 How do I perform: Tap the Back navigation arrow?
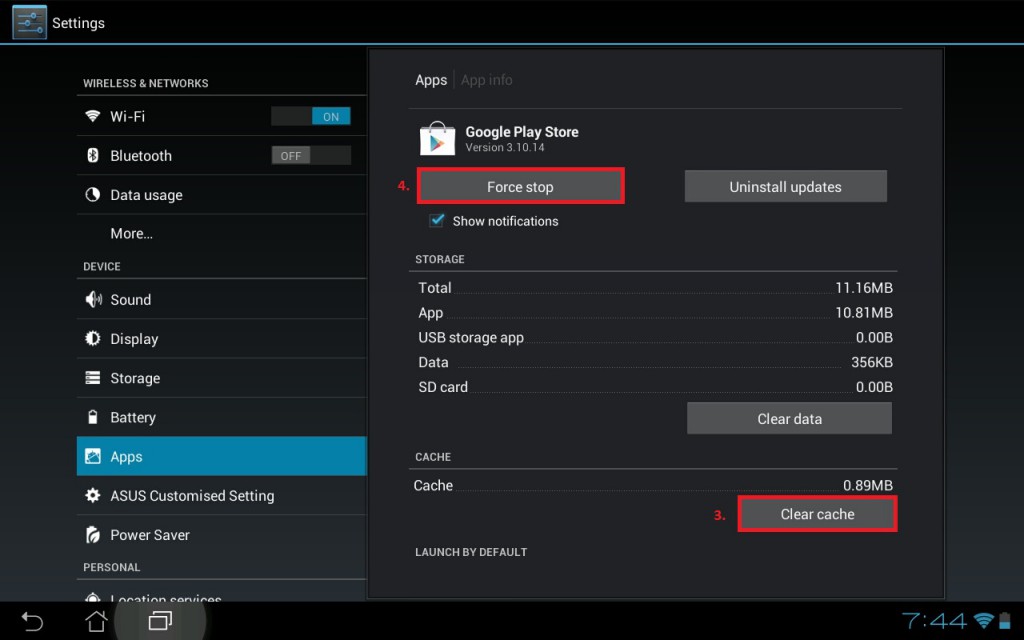[31, 620]
